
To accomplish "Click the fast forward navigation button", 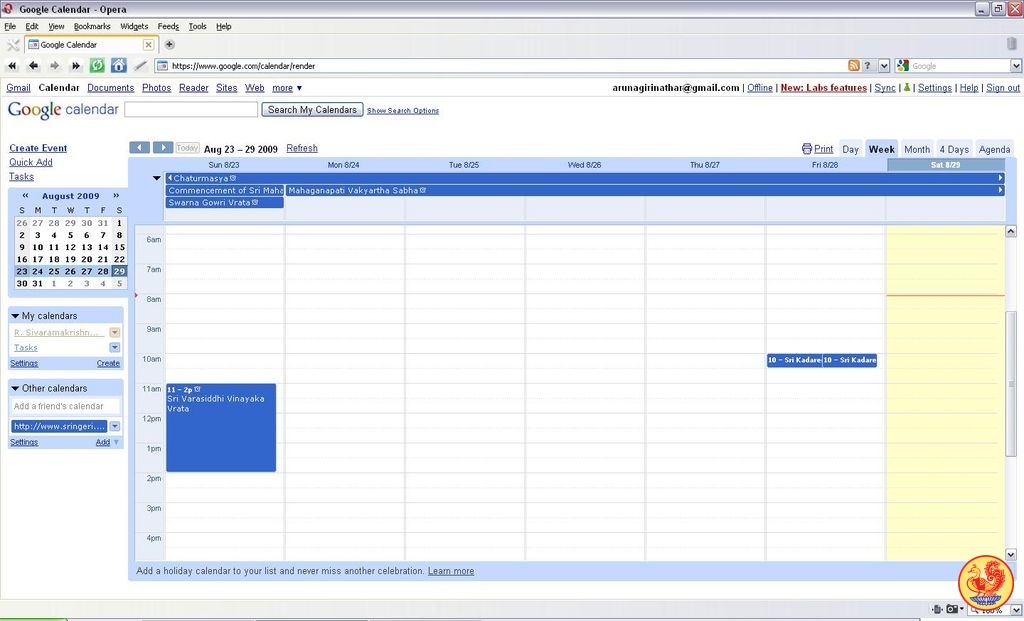I will pyautogui.click(x=76, y=65).
